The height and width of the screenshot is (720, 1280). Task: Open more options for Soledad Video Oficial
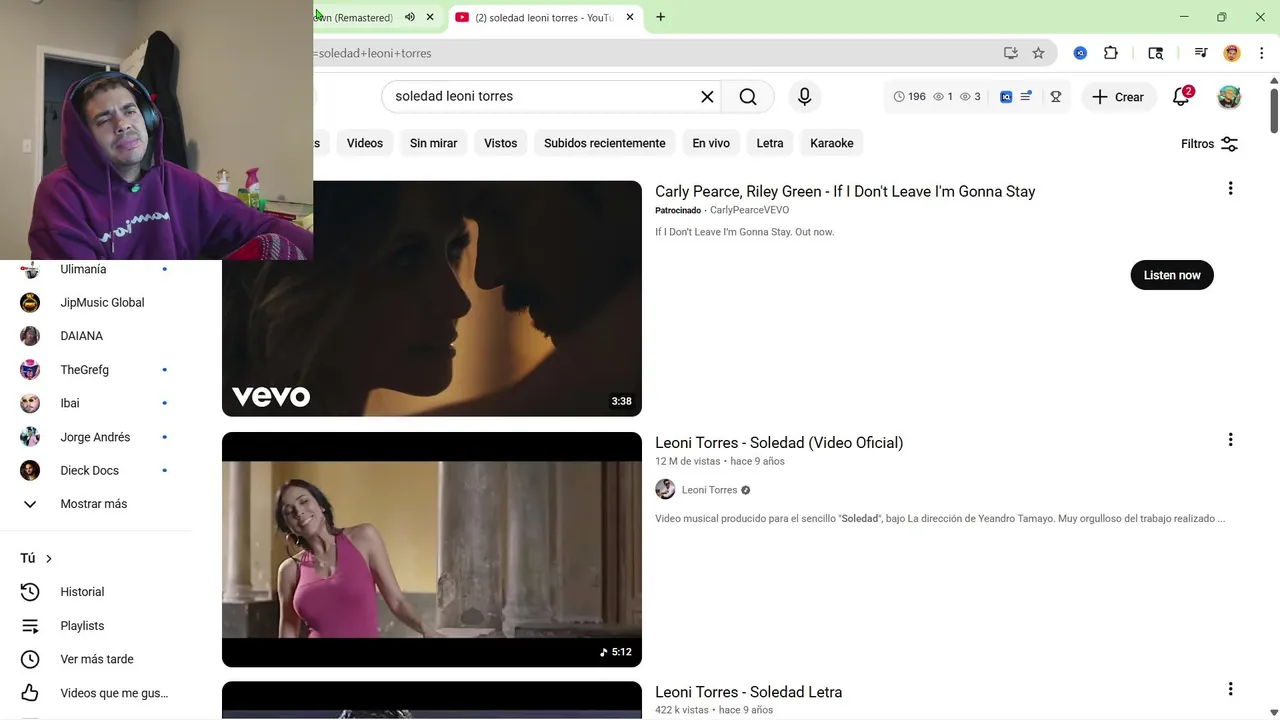coord(1230,439)
